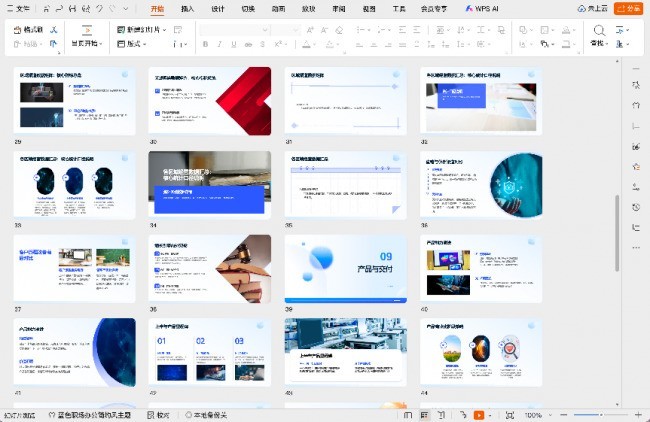This screenshot has width=650, height=422.
Task: Toggle superscript X² button
Action: (278, 44)
